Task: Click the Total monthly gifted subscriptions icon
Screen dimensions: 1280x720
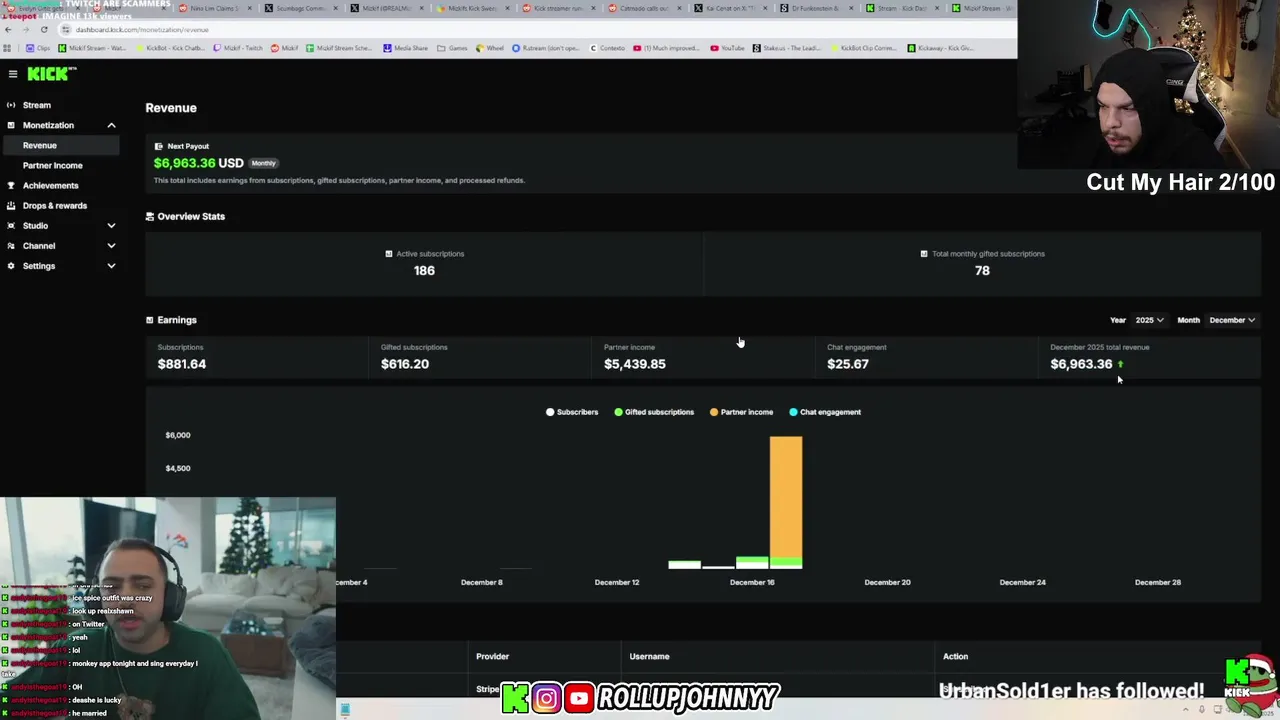Action: click(924, 254)
